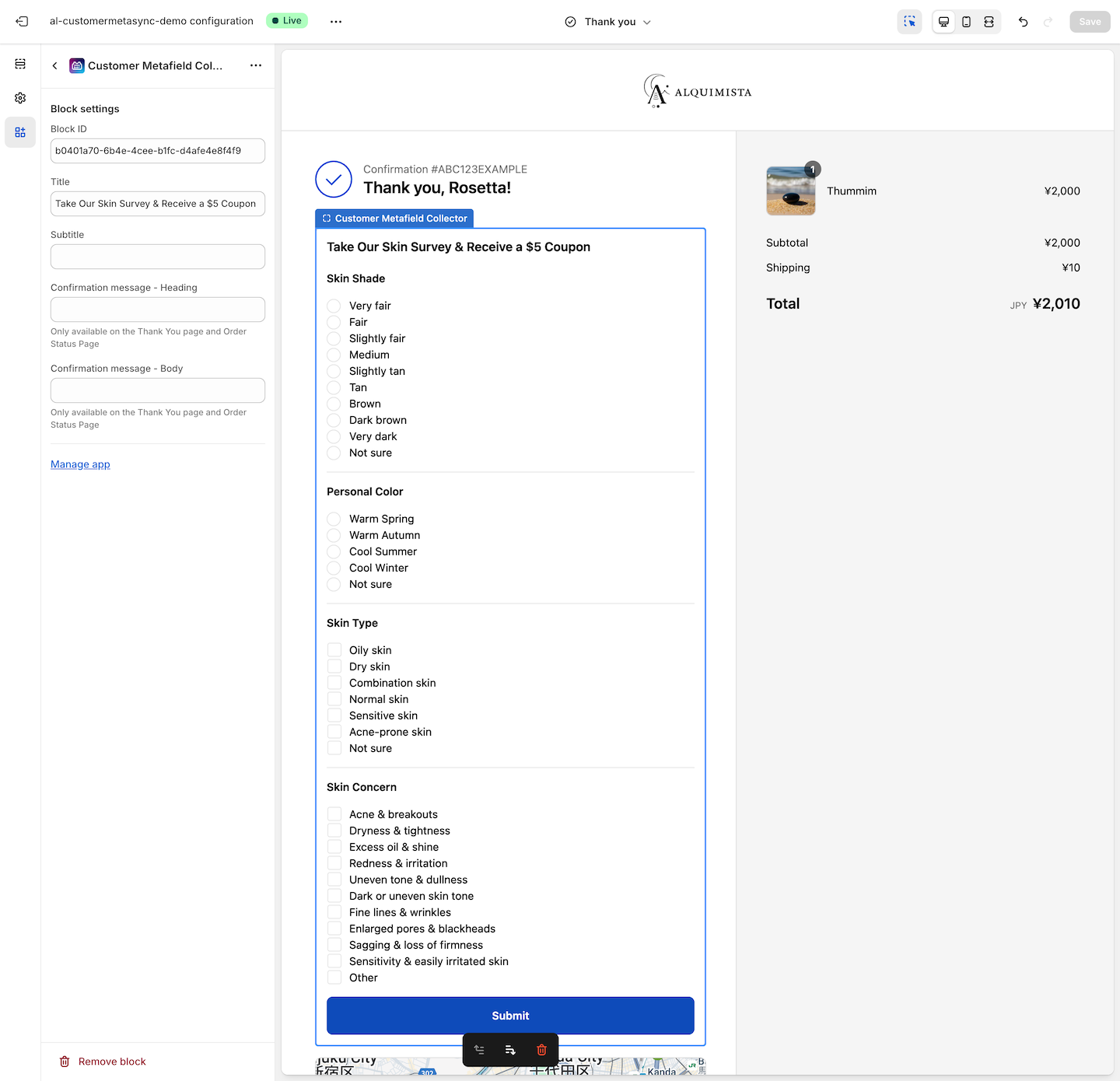
Task: Open Customer Metafield Collector block options menu
Action: point(256,65)
